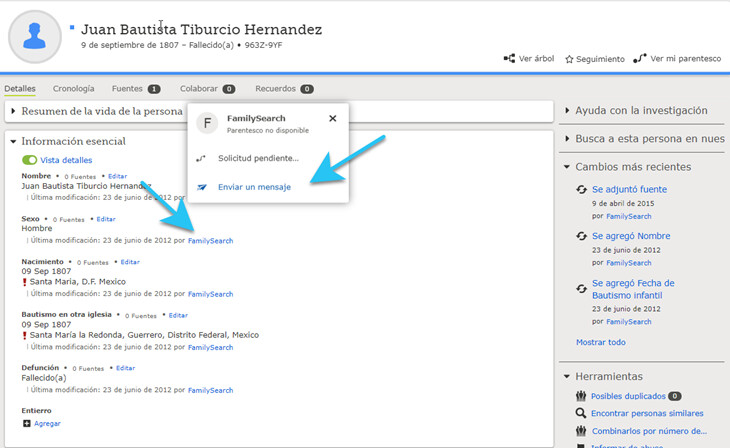Click the paper plane message icon
730x448 pixels.
click(202, 187)
